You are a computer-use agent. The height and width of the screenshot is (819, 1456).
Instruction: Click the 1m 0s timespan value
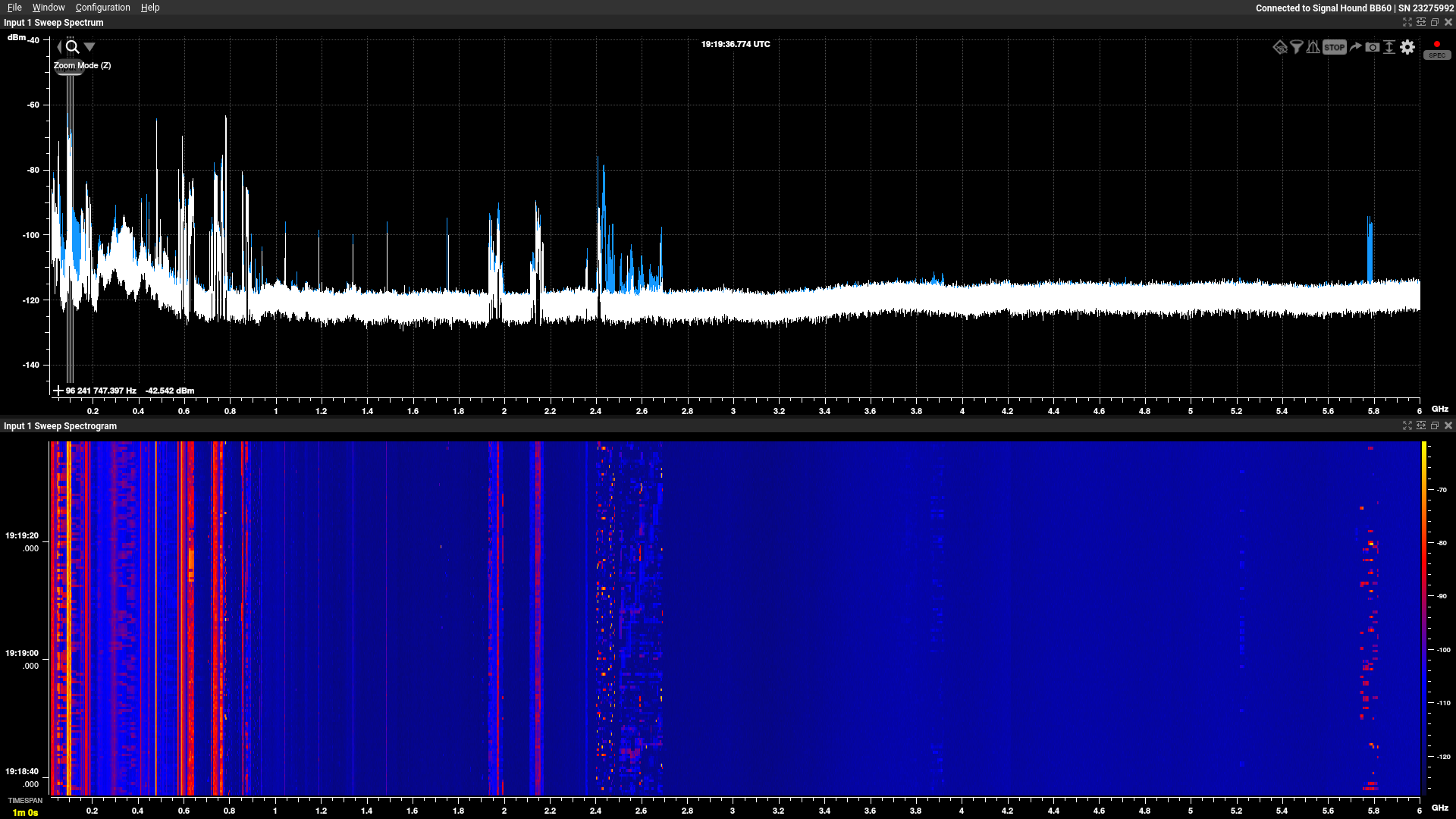coord(25,812)
